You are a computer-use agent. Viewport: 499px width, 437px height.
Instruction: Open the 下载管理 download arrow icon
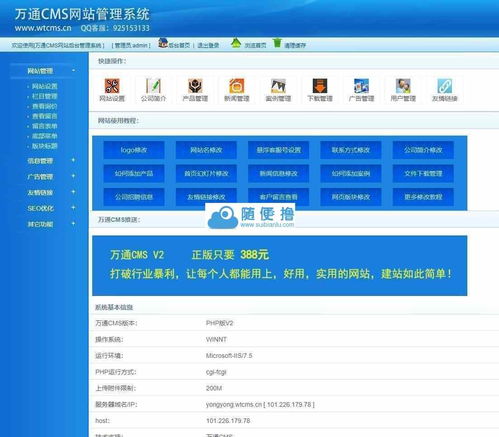(320, 86)
